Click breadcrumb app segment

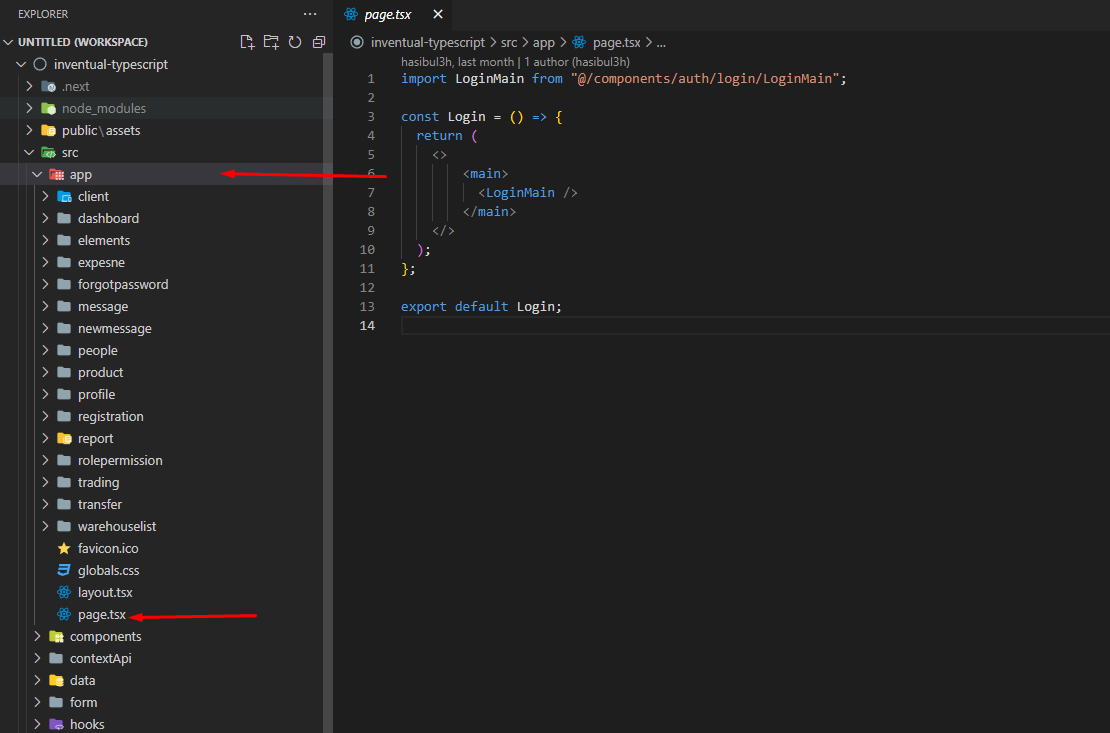pyautogui.click(x=544, y=42)
